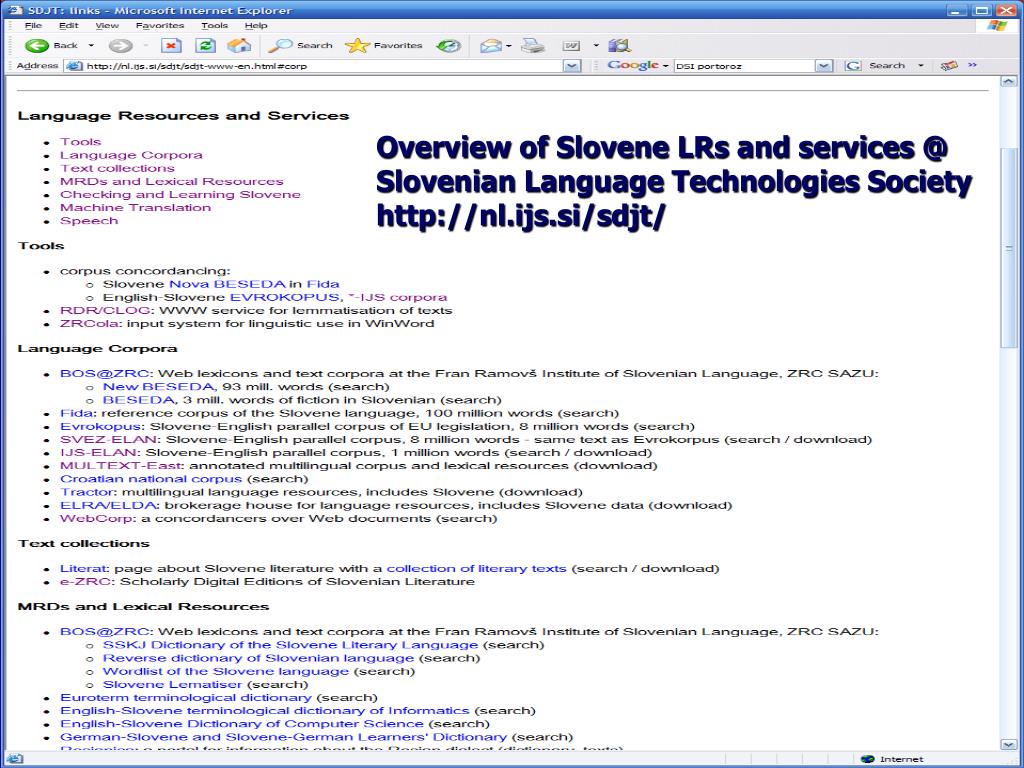Open the Google logo dropdown menu
Image resolution: width=1024 pixels, height=768 pixels.
pos(665,65)
